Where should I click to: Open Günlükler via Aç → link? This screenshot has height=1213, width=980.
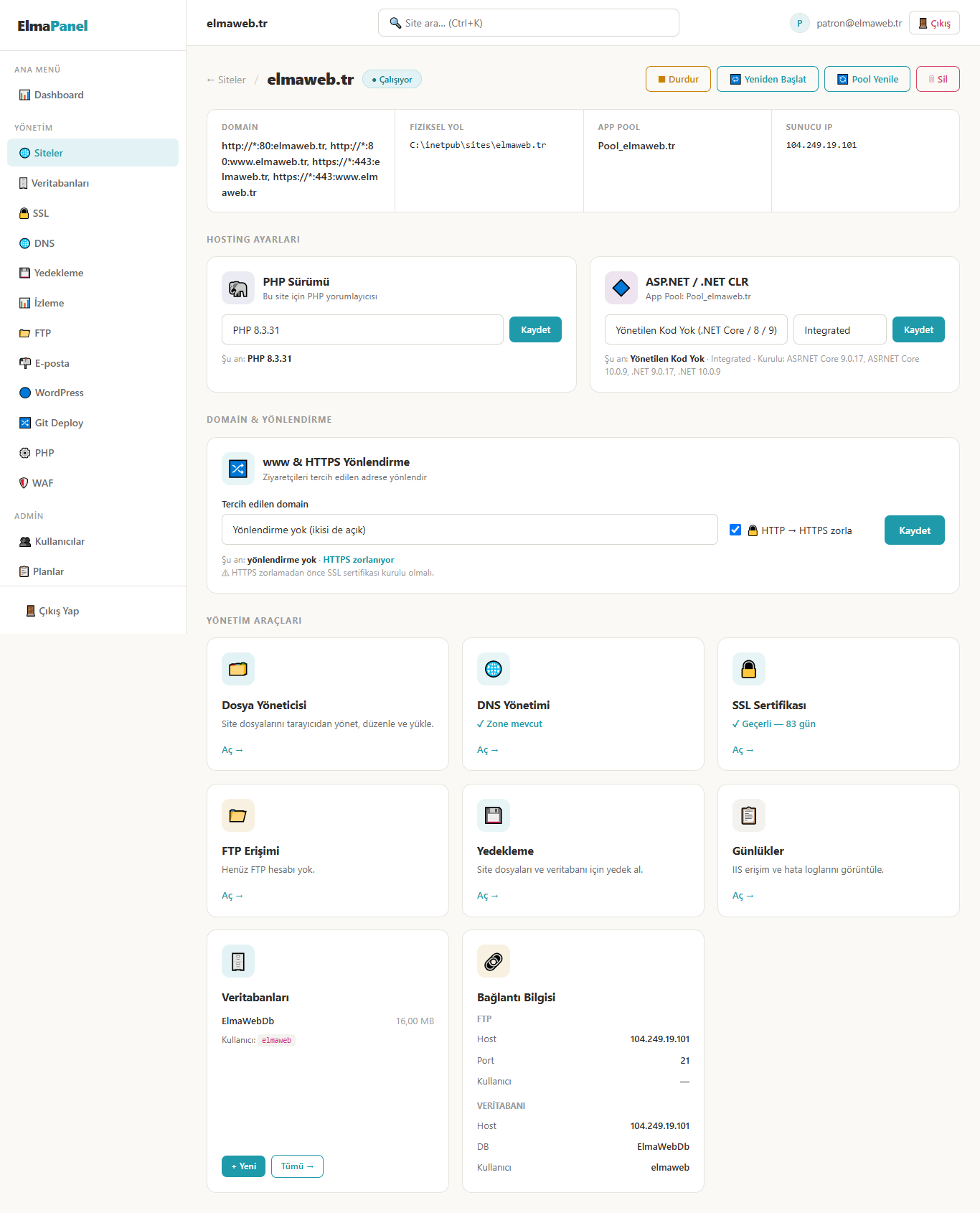point(743,896)
